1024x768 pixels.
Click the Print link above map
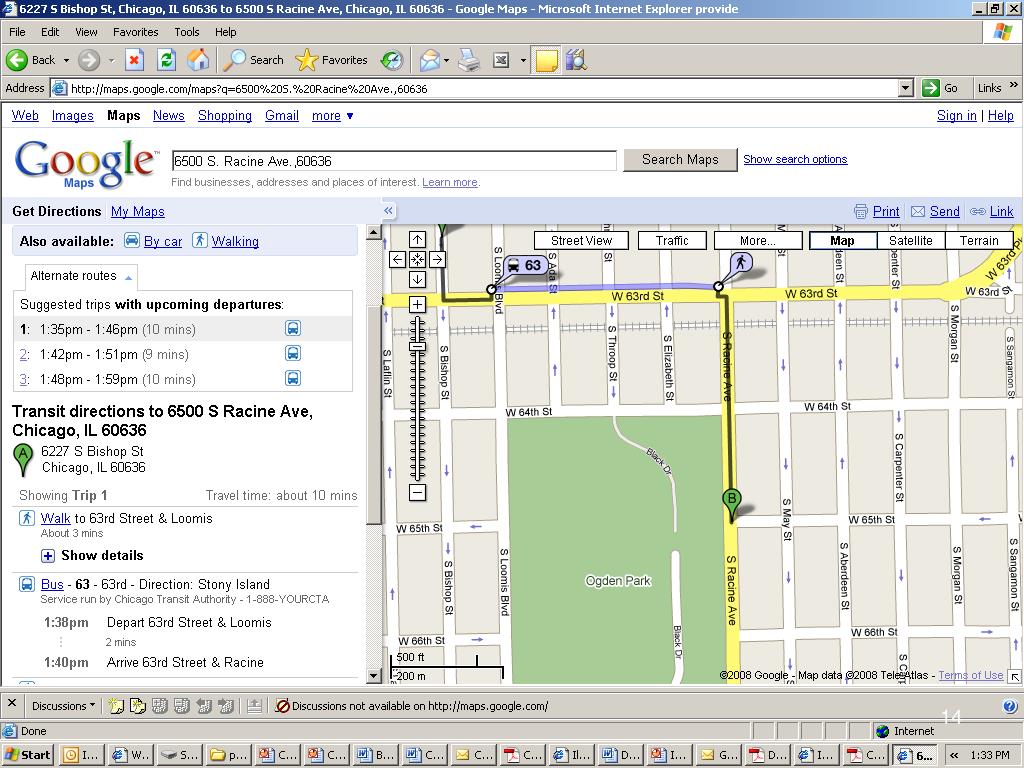pyautogui.click(x=886, y=212)
